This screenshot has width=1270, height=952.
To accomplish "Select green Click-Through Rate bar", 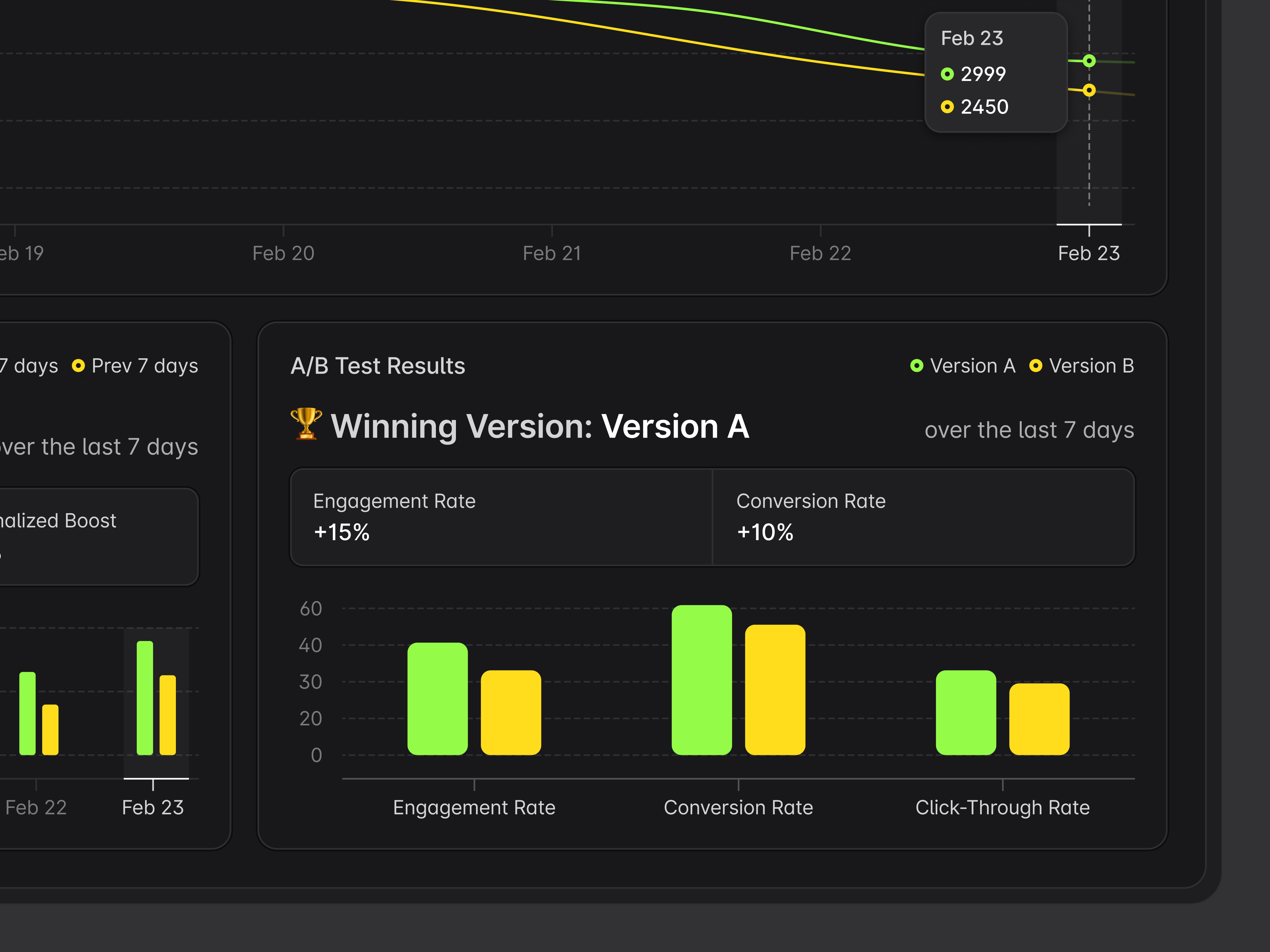I will point(966,712).
